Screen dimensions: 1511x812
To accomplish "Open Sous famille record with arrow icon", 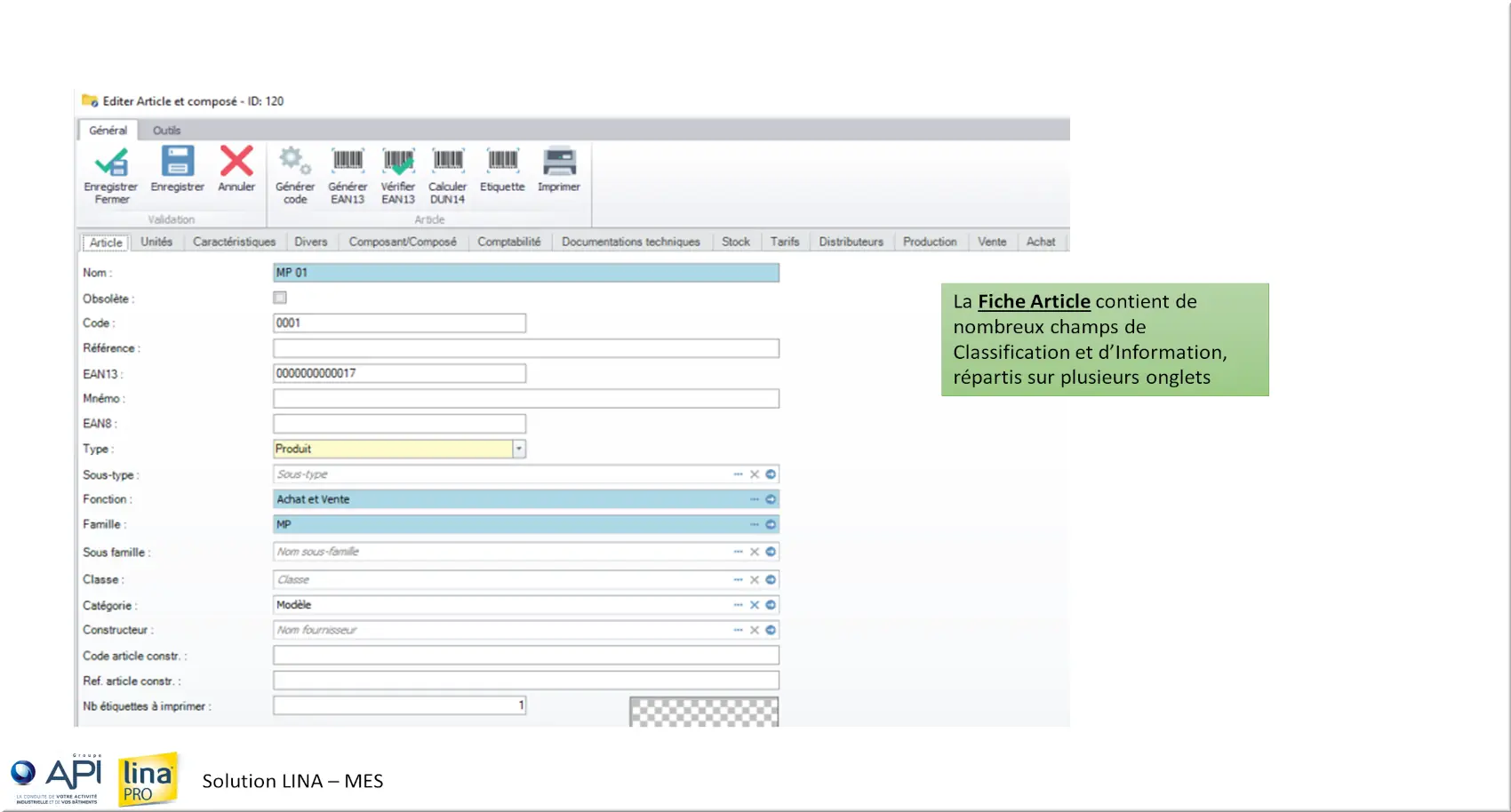I will [x=771, y=552].
